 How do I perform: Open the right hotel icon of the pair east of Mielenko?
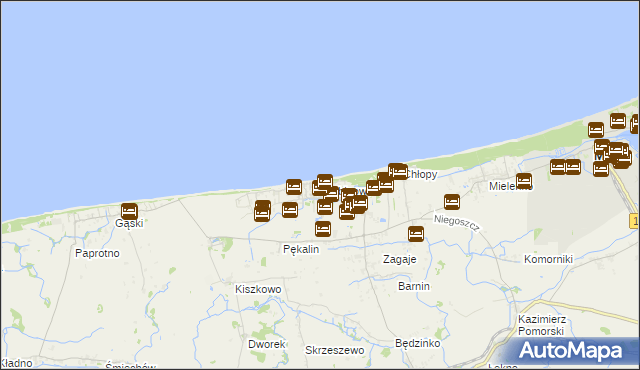573,167
